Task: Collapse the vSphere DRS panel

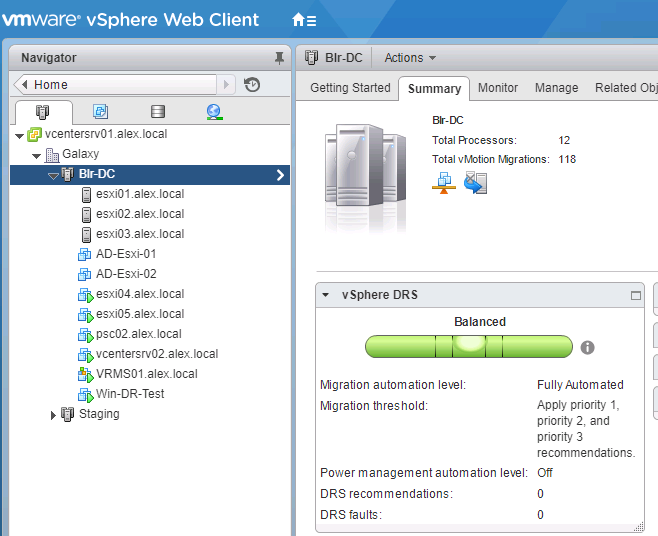Action: tap(326, 296)
